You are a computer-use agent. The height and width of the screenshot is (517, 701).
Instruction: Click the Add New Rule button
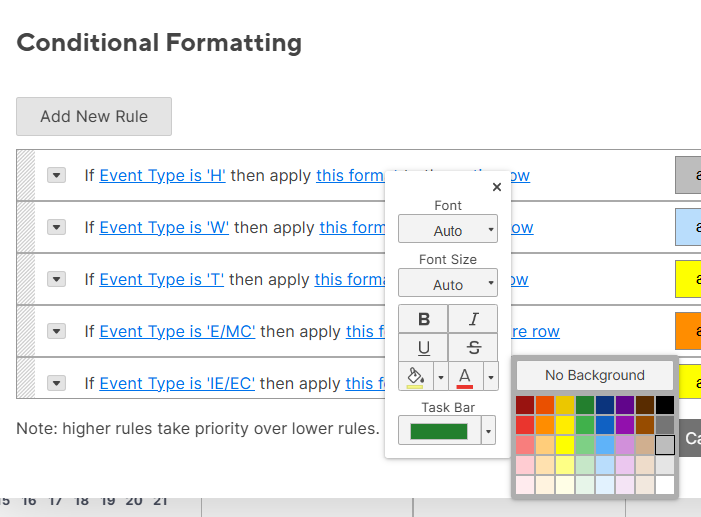point(94,116)
